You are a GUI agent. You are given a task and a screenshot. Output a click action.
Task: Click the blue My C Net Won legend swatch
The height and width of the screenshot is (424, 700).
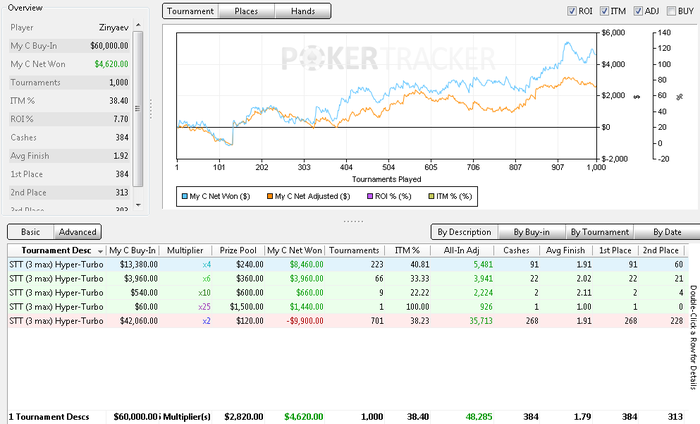[x=183, y=196]
